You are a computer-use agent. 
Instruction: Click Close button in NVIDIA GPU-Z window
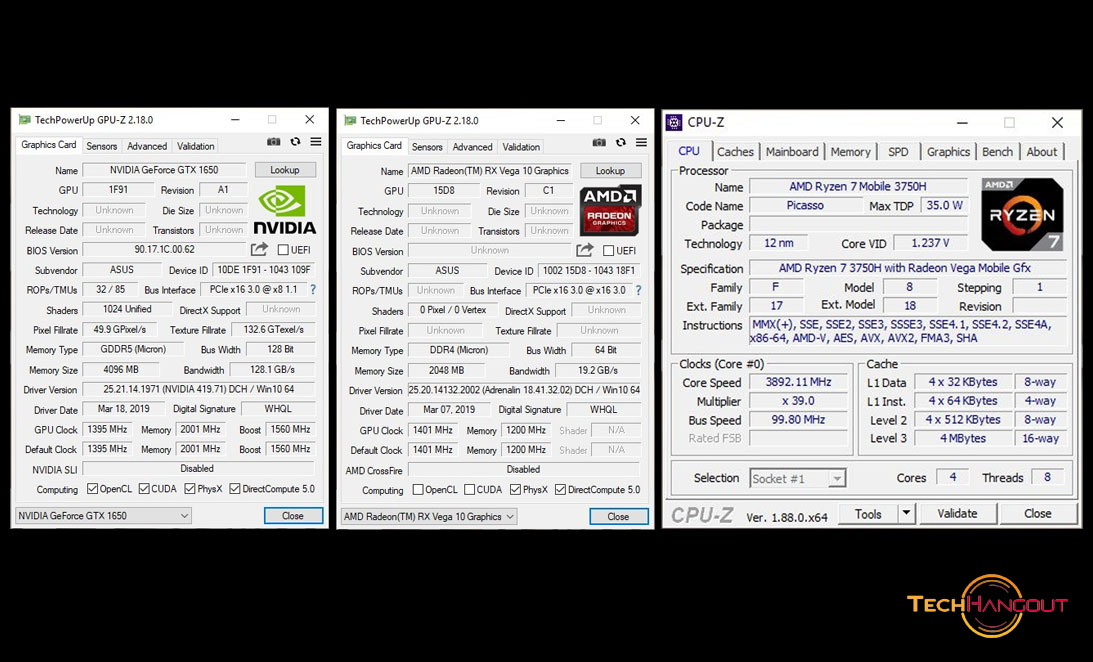(x=293, y=516)
